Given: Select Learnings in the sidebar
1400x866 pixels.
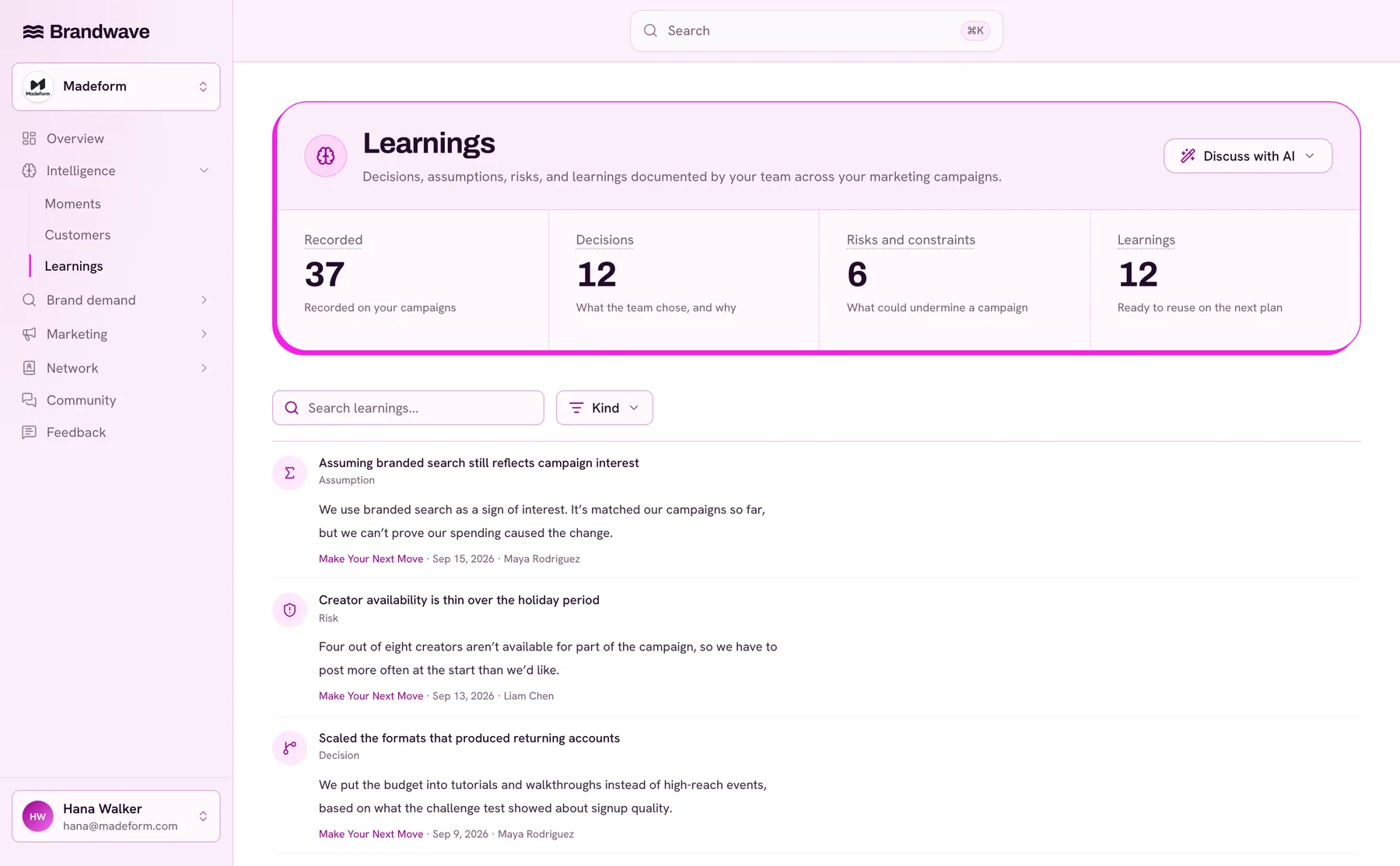Looking at the screenshot, I should pyautogui.click(x=74, y=266).
